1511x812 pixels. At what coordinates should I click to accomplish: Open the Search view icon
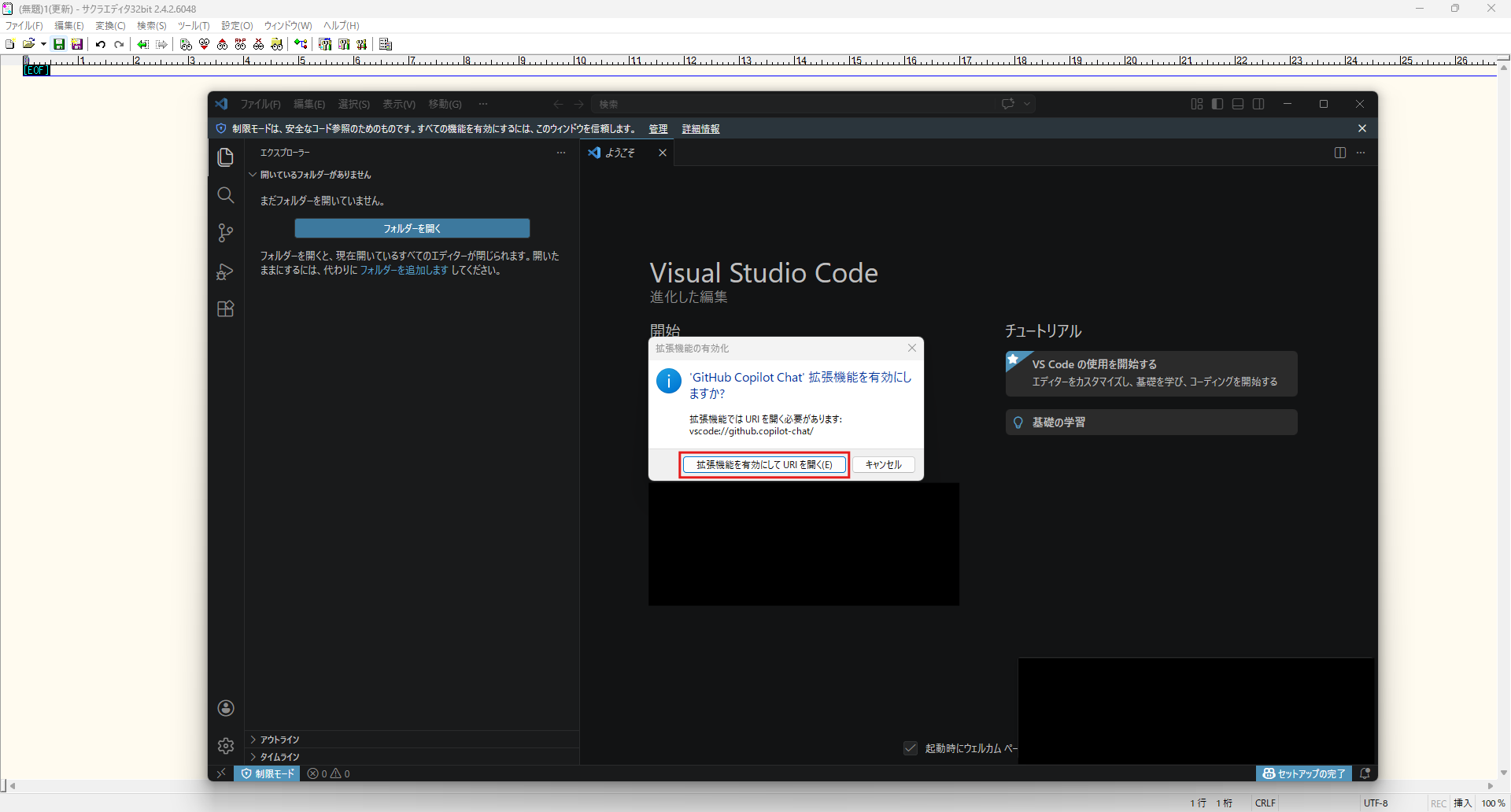click(x=226, y=195)
